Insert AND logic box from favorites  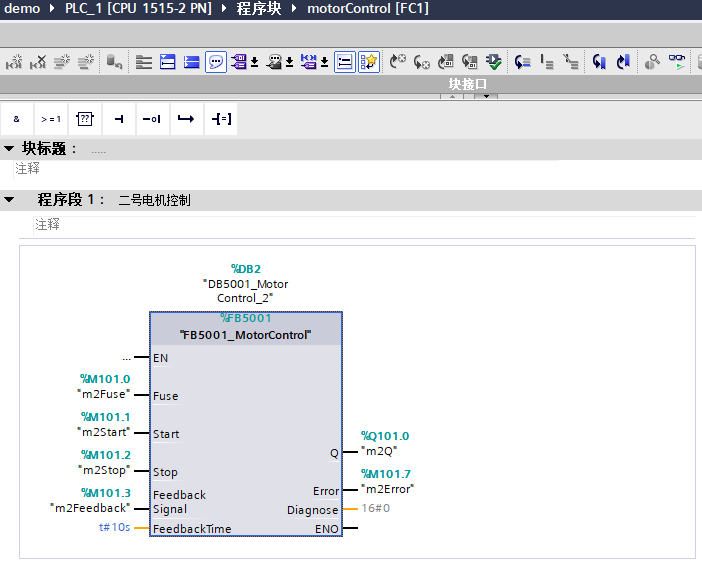click(17, 119)
